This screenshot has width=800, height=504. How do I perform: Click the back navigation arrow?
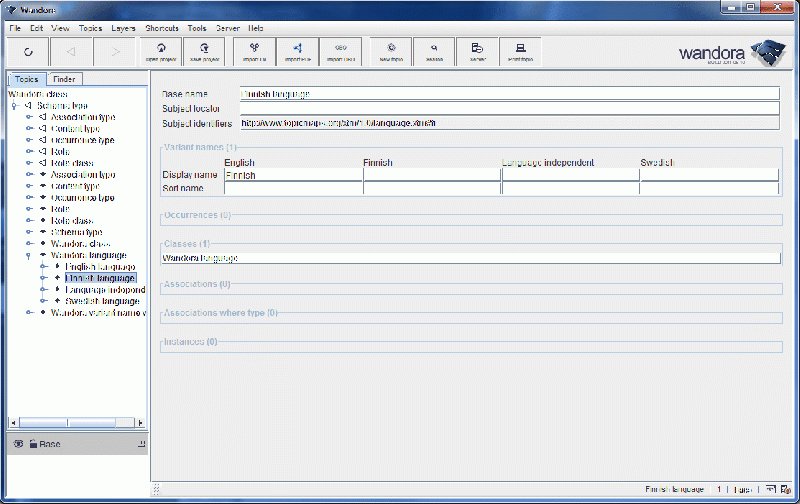point(70,50)
